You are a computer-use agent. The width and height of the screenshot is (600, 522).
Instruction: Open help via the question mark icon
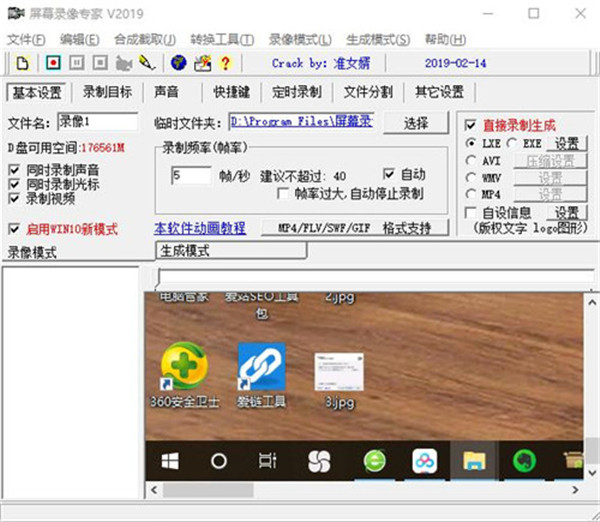click(x=225, y=63)
